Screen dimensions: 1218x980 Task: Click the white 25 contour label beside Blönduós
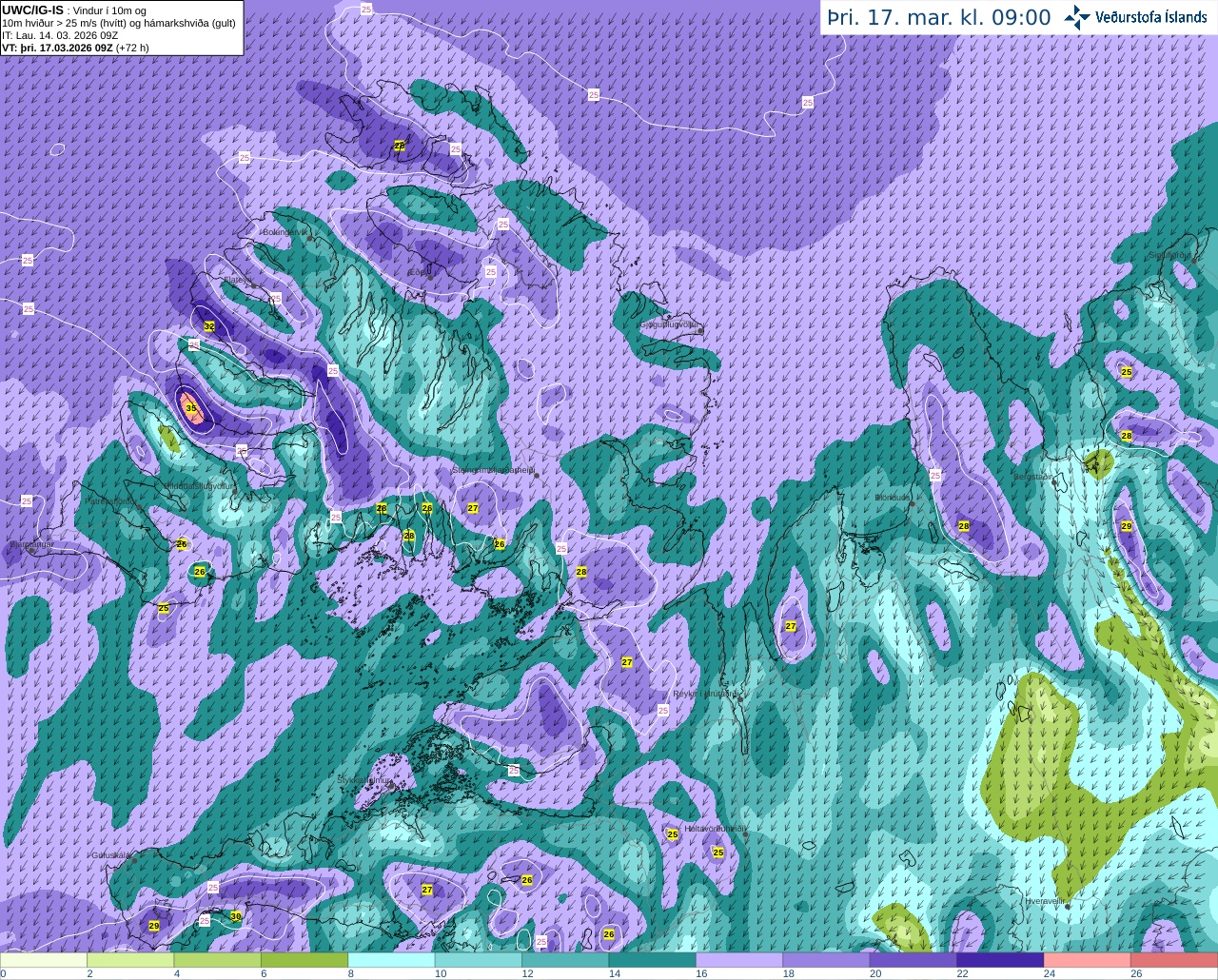pyautogui.click(x=935, y=475)
